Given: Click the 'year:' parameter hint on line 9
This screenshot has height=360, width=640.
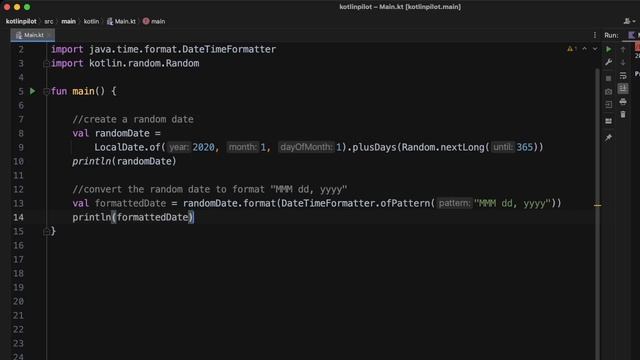Looking at the screenshot, I should click(x=178, y=147).
